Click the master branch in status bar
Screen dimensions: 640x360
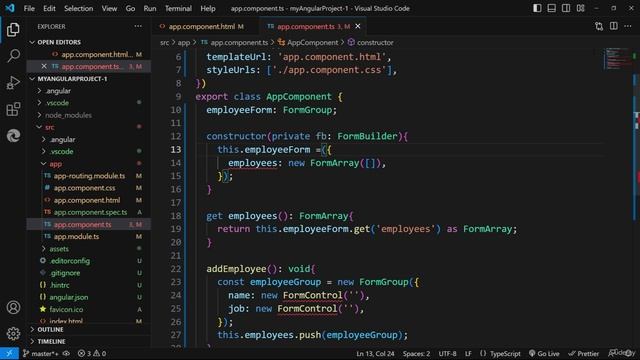click(40, 353)
